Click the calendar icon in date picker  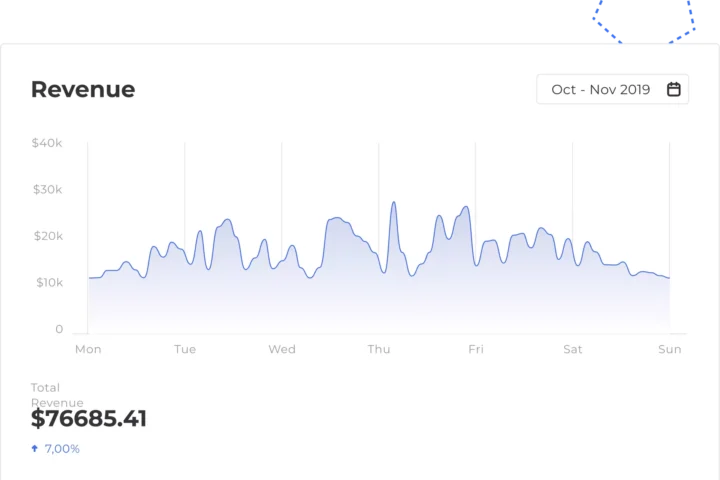point(674,89)
